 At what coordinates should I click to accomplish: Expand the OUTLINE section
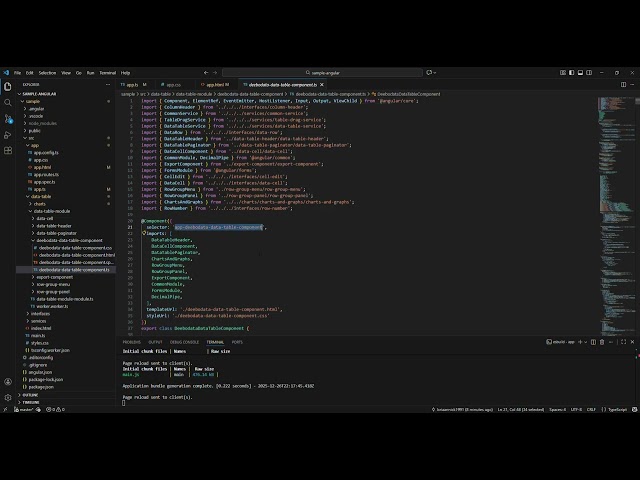31,395
